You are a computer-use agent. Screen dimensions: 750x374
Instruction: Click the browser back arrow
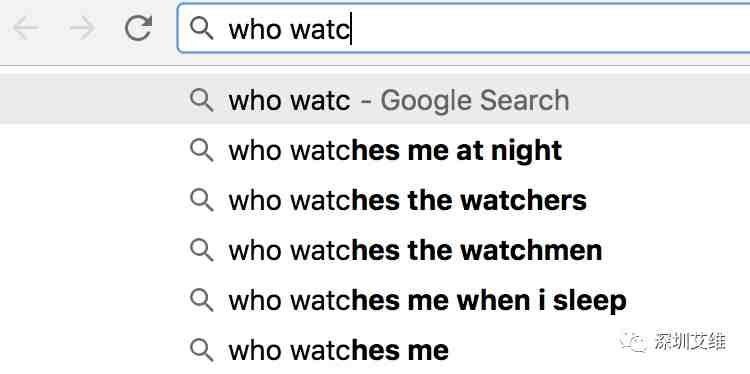click(x=25, y=29)
